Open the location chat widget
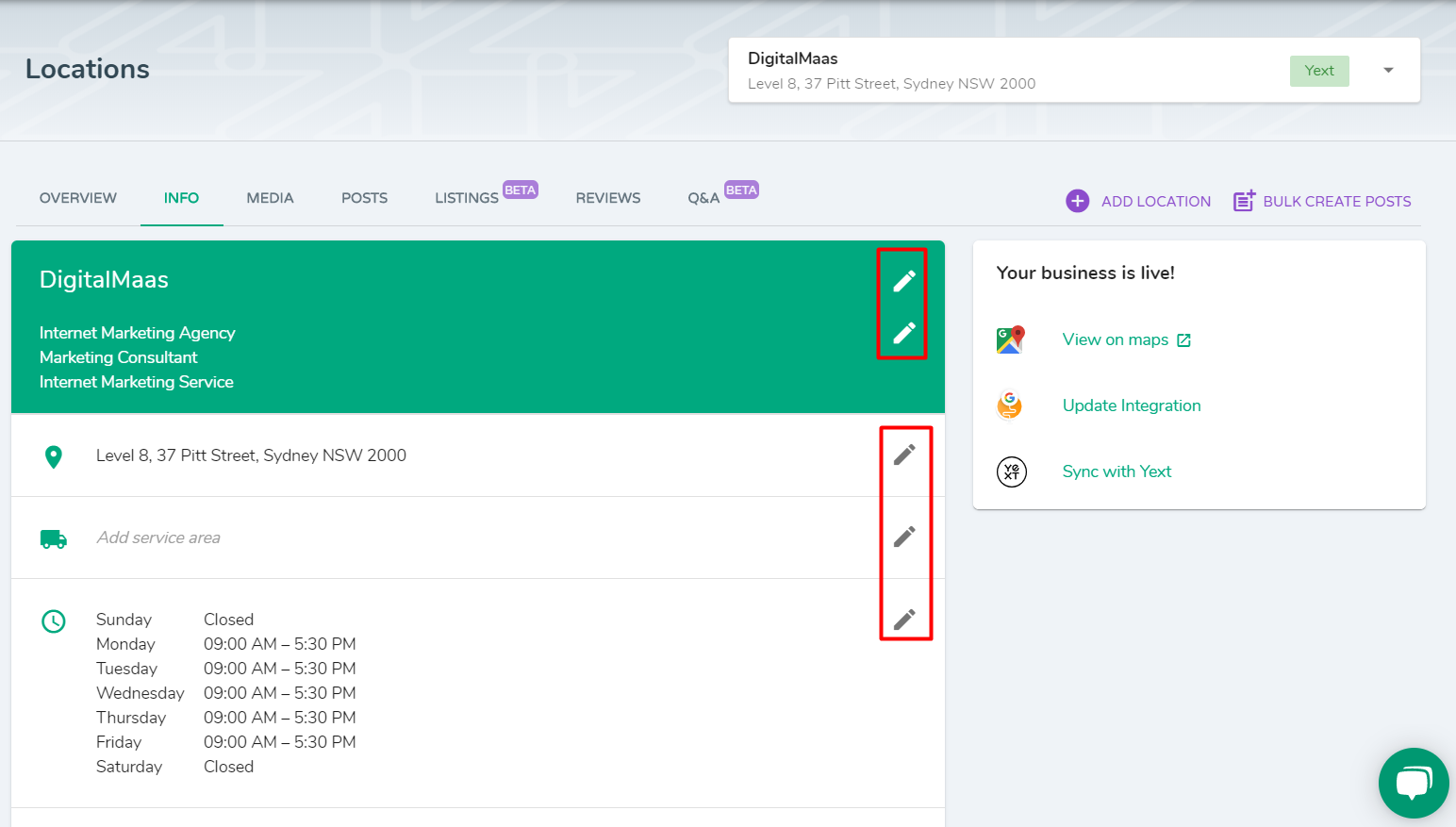 1414,783
